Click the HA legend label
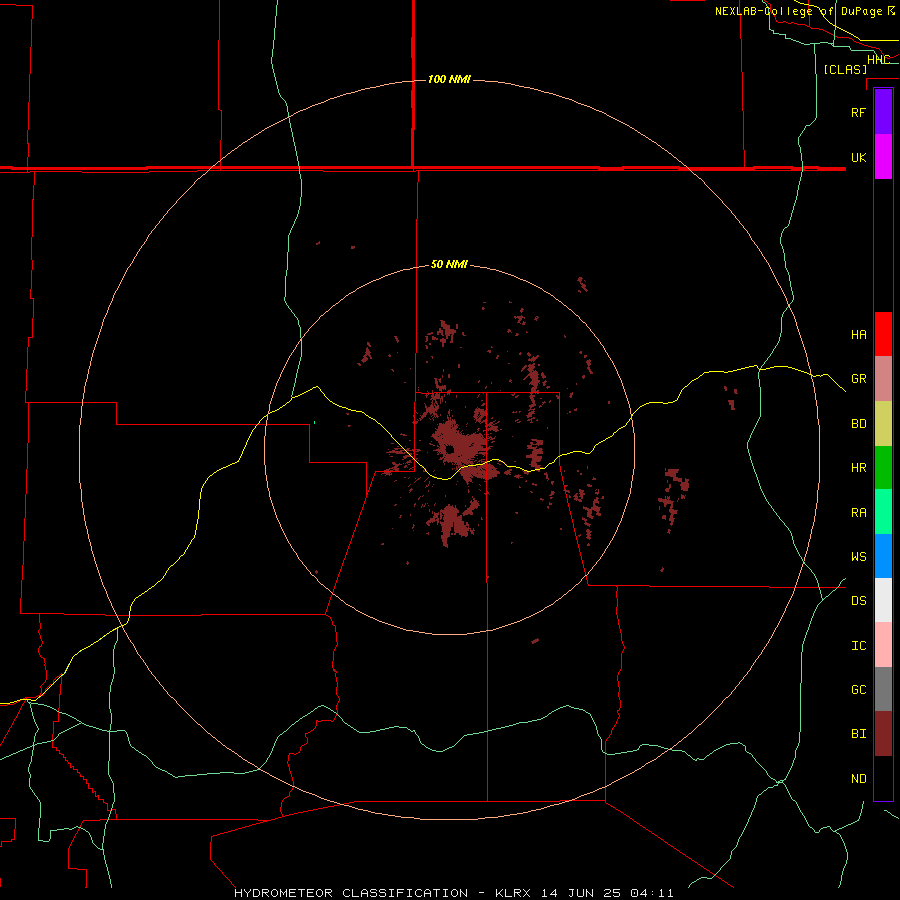This screenshot has height=900, width=900. point(858,335)
